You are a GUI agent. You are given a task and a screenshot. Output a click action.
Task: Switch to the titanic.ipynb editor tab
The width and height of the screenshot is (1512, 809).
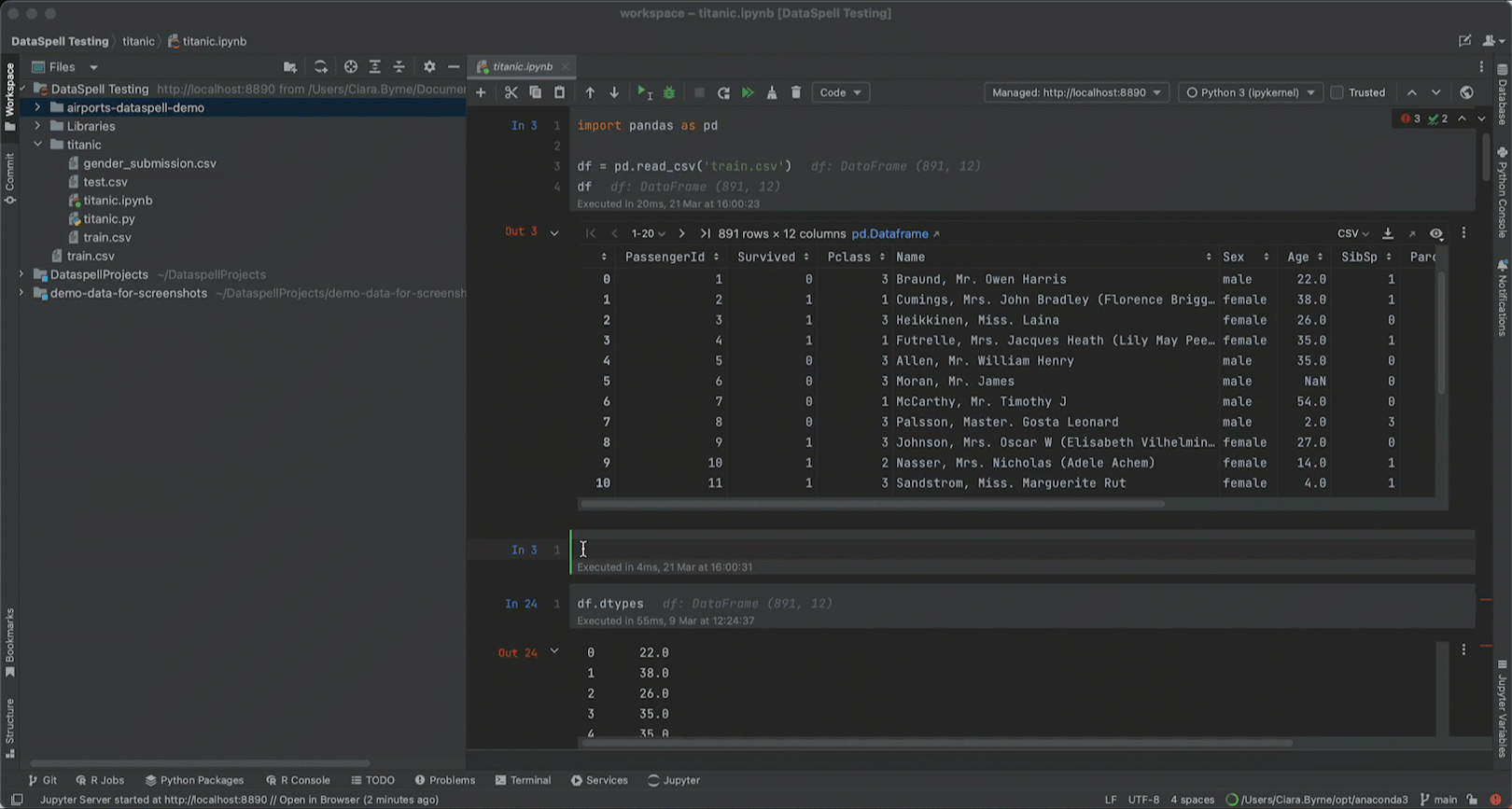point(522,66)
